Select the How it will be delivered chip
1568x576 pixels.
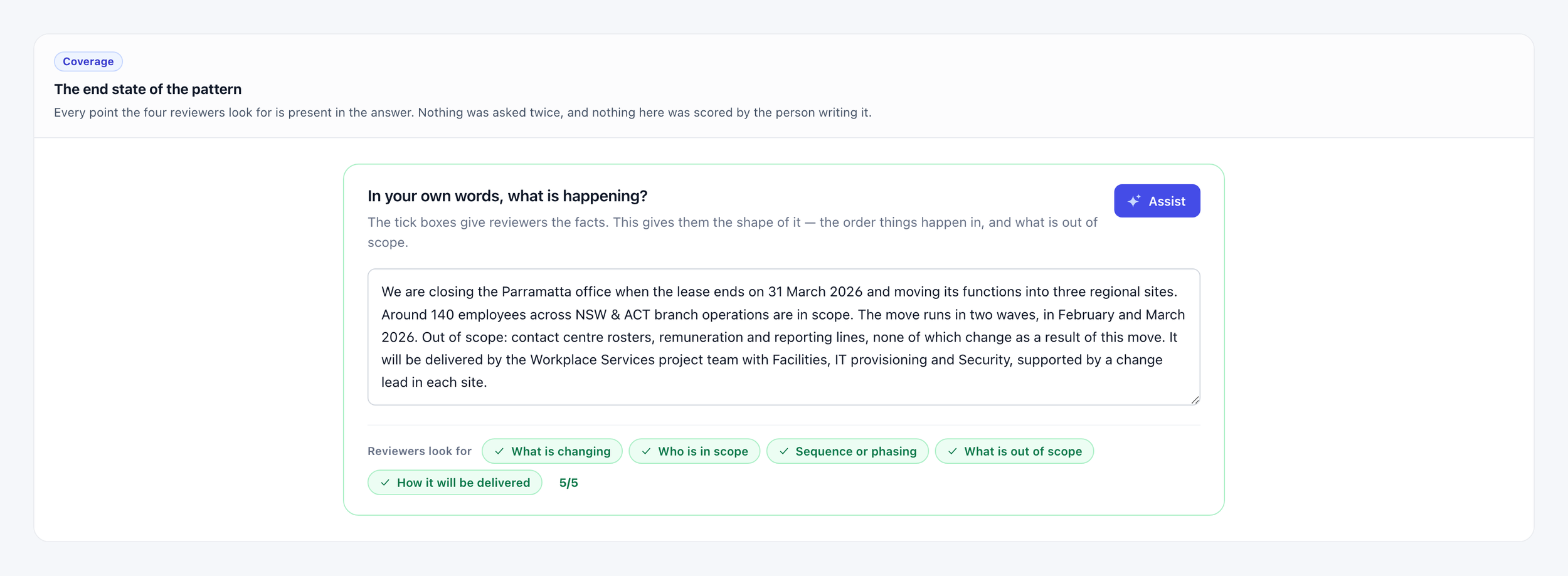(455, 483)
